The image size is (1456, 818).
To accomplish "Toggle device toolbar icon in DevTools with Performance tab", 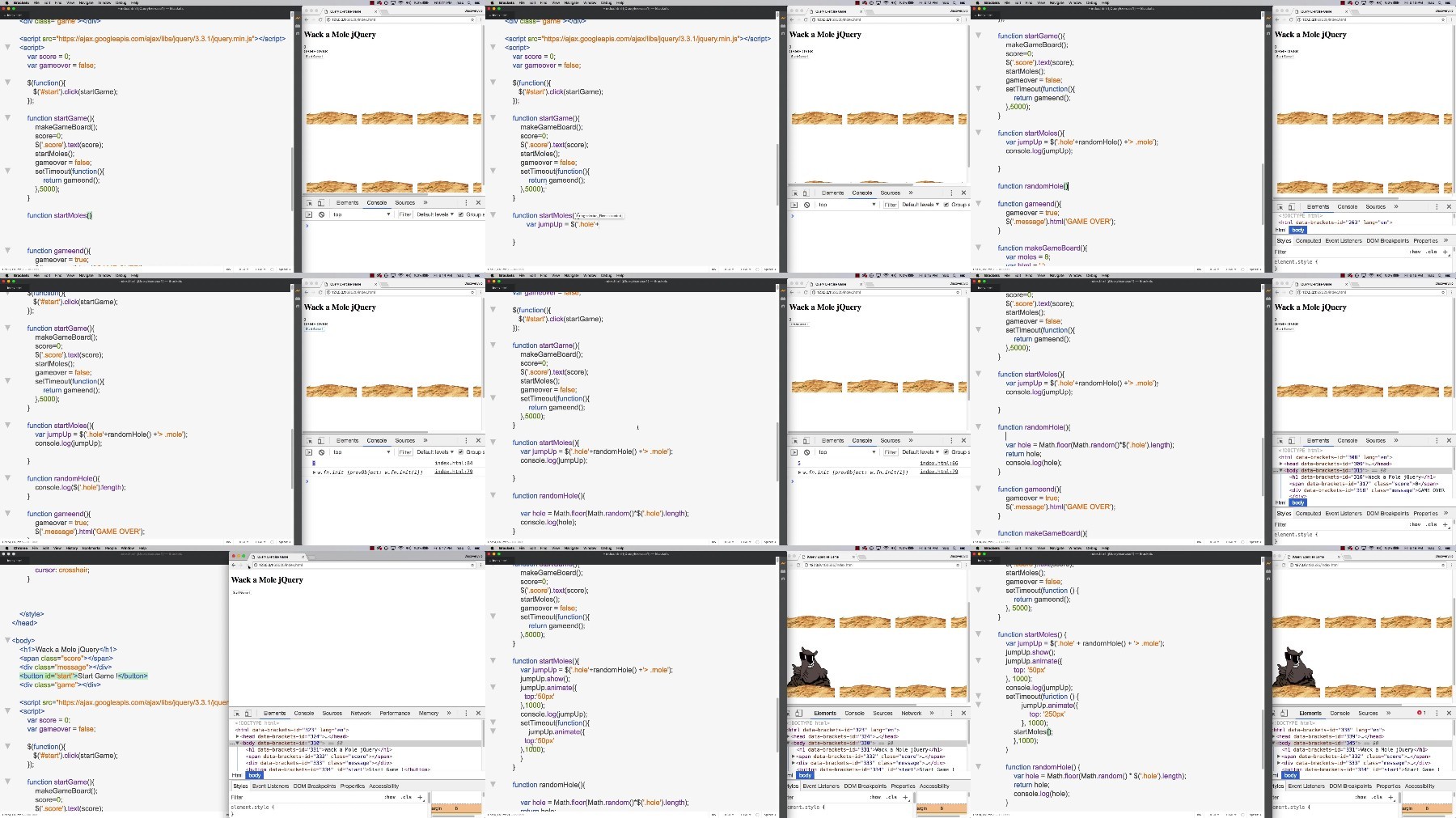I will pyautogui.click(x=248, y=713).
